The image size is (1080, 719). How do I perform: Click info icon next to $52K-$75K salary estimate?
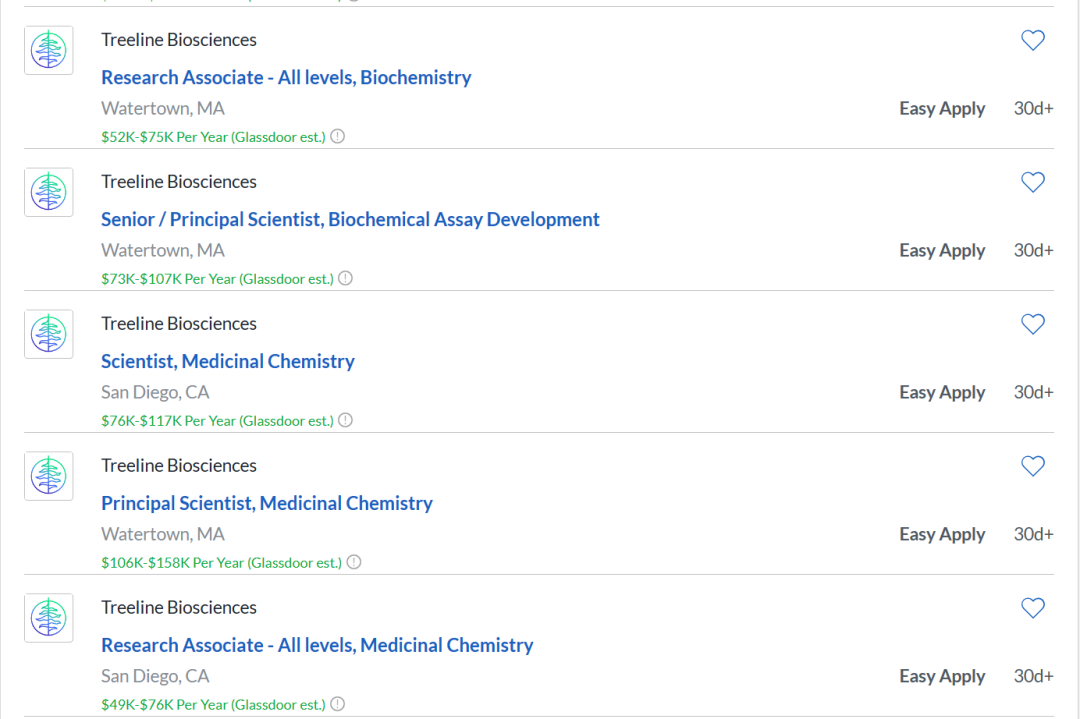[x=338, y=136]
